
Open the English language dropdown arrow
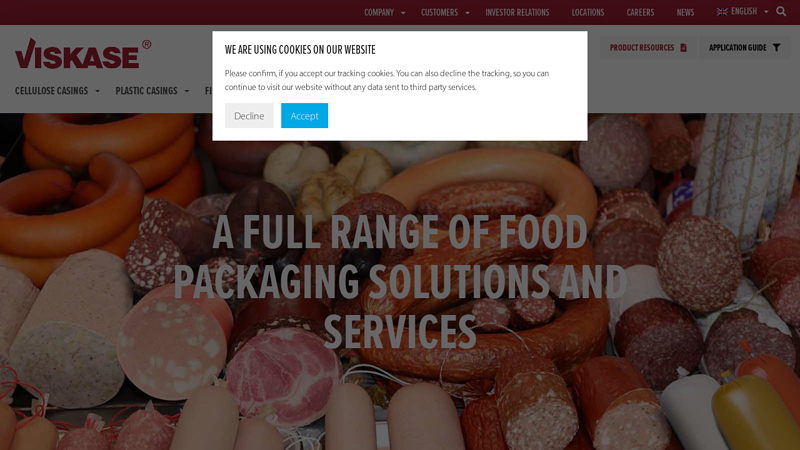tap(766, 12)
